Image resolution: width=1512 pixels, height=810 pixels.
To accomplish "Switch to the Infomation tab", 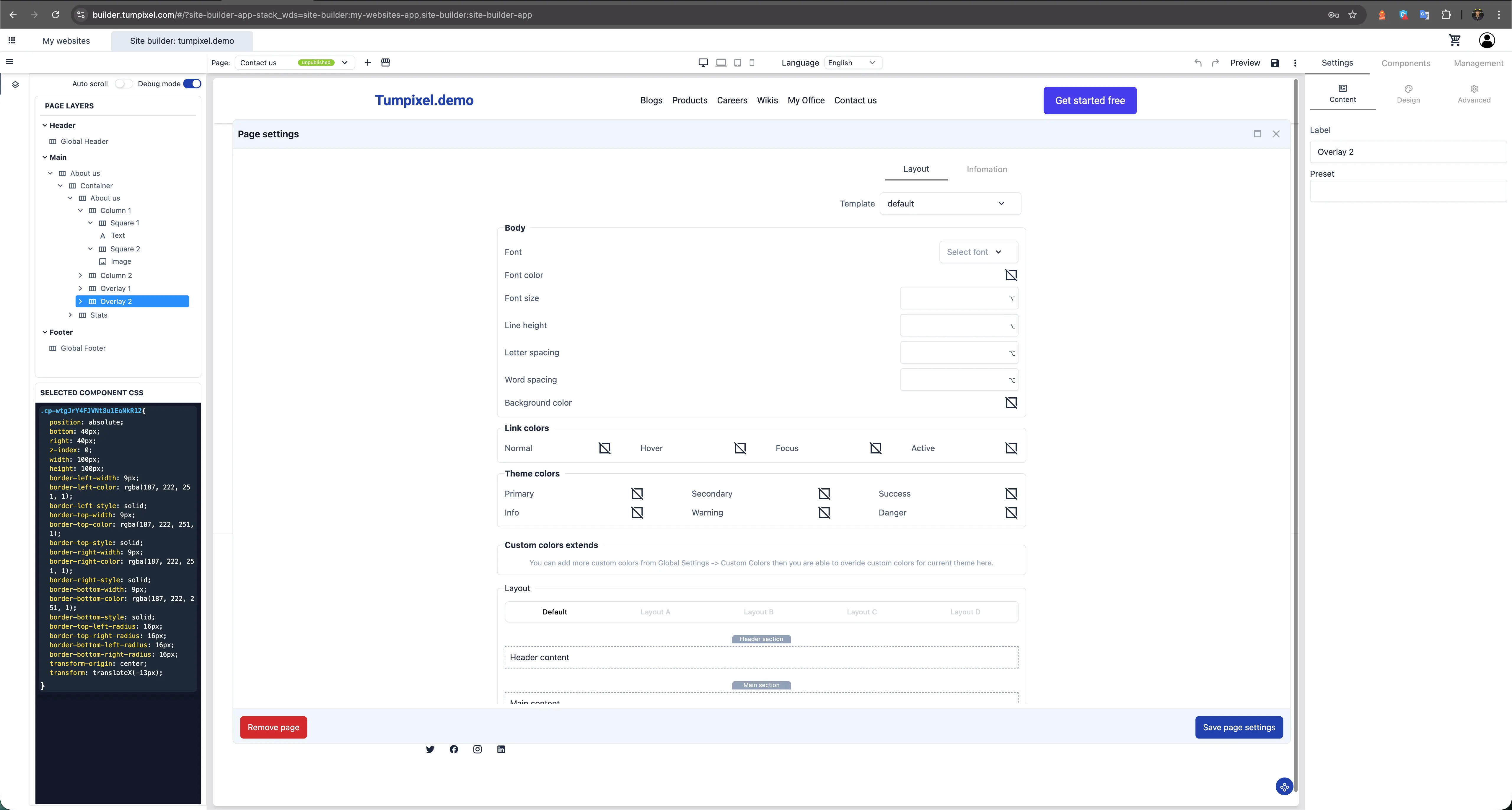I will click(987, 169).
